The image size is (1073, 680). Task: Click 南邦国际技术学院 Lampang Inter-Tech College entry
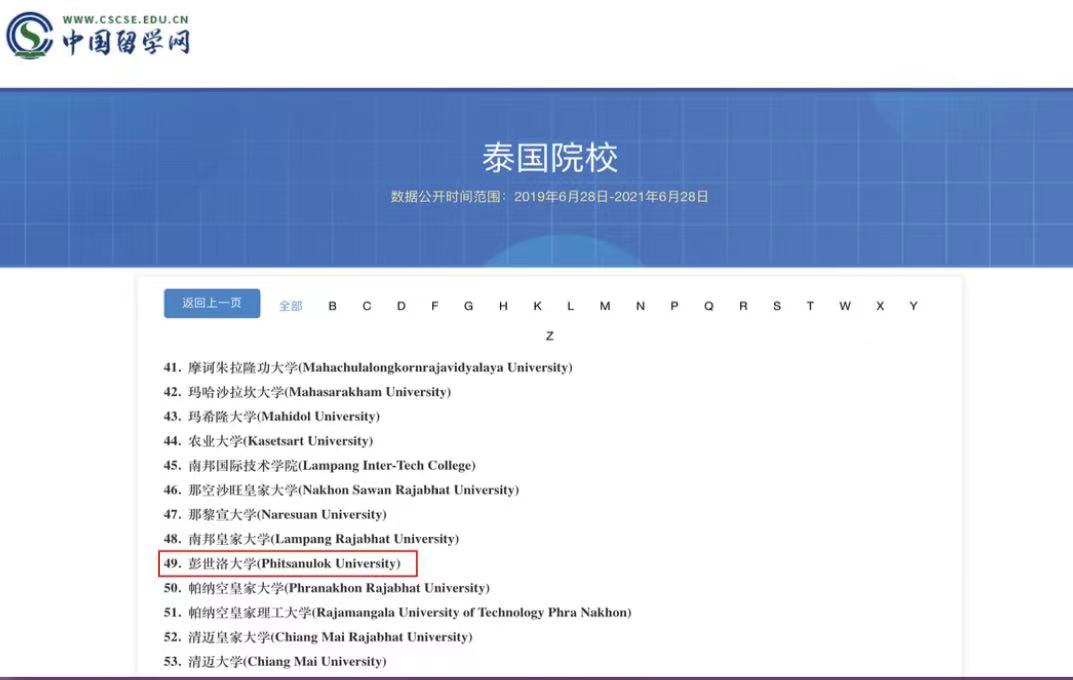point(319,466)
